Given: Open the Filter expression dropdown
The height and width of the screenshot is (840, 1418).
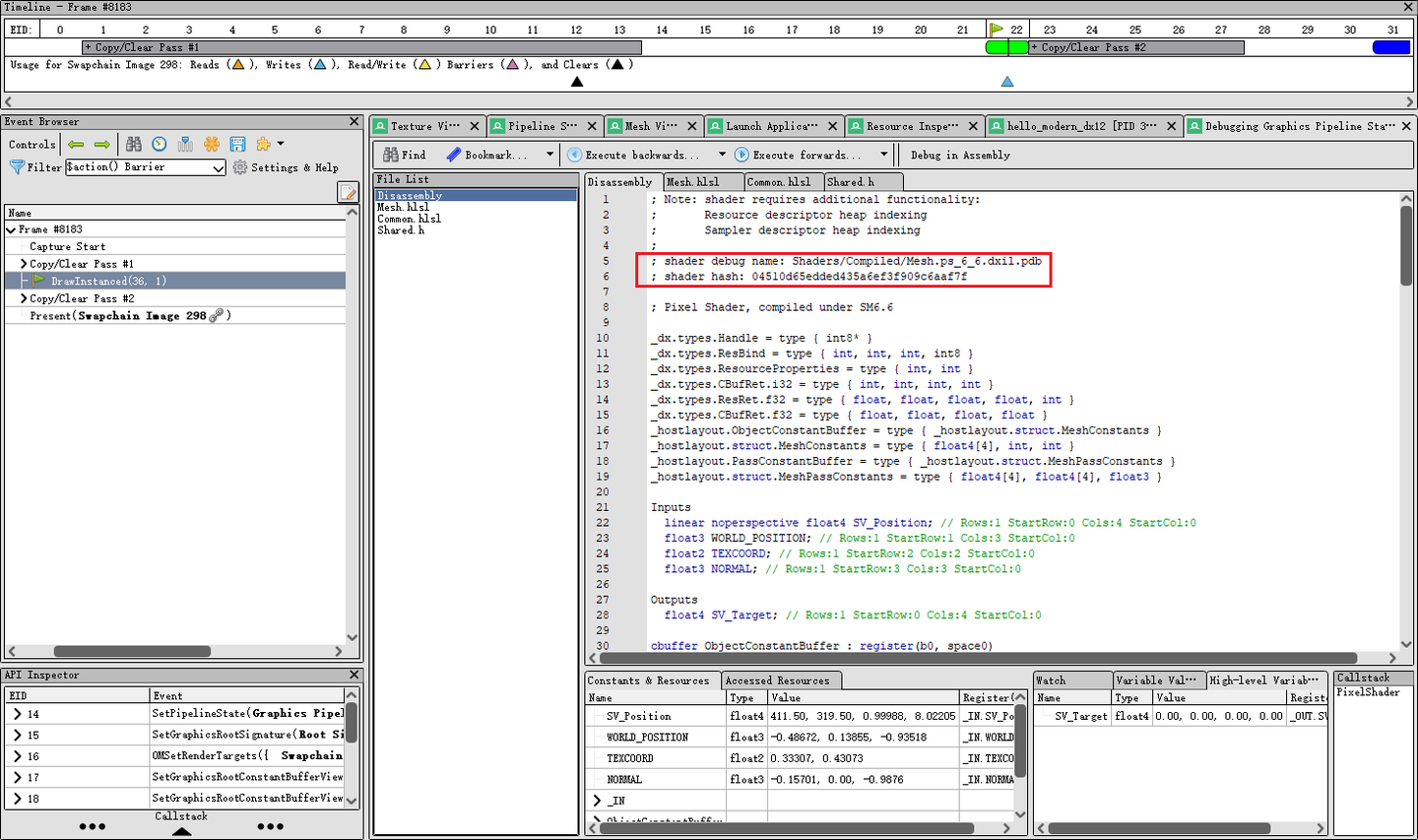Looking at the screenshot, I should coord(218,168).
